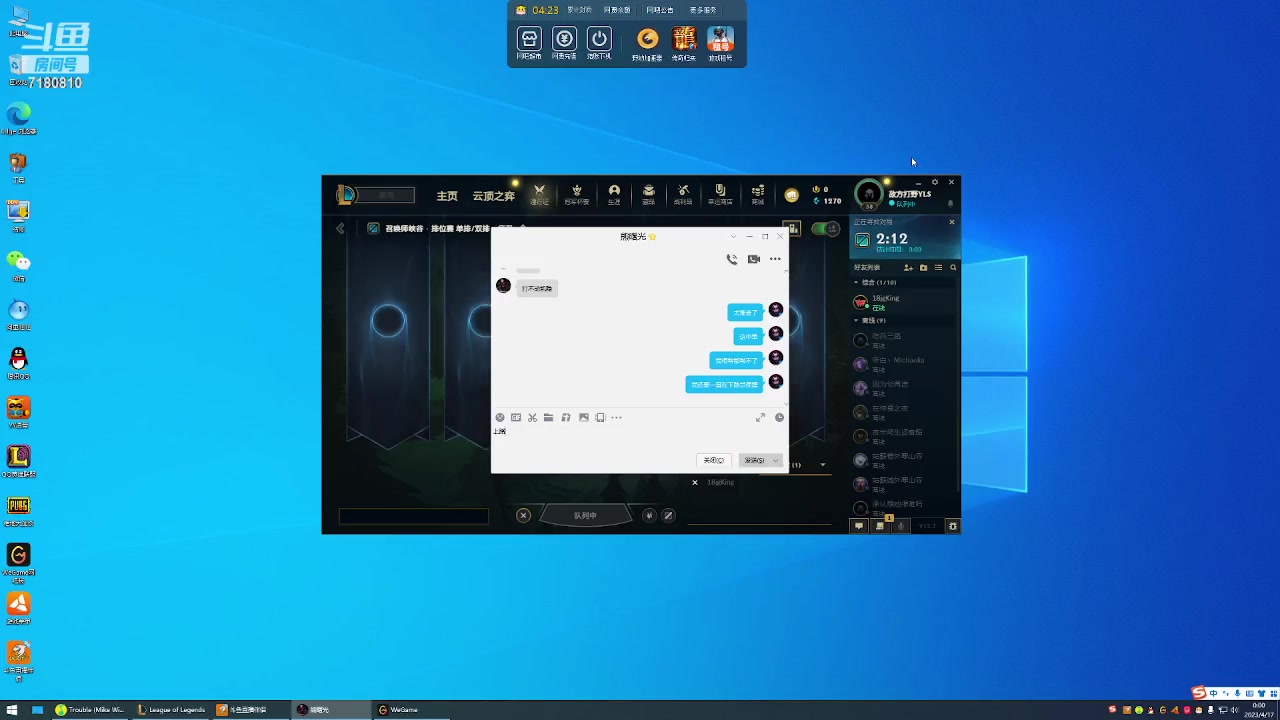Open the send-file folder icon in chat

coord(549,417)
